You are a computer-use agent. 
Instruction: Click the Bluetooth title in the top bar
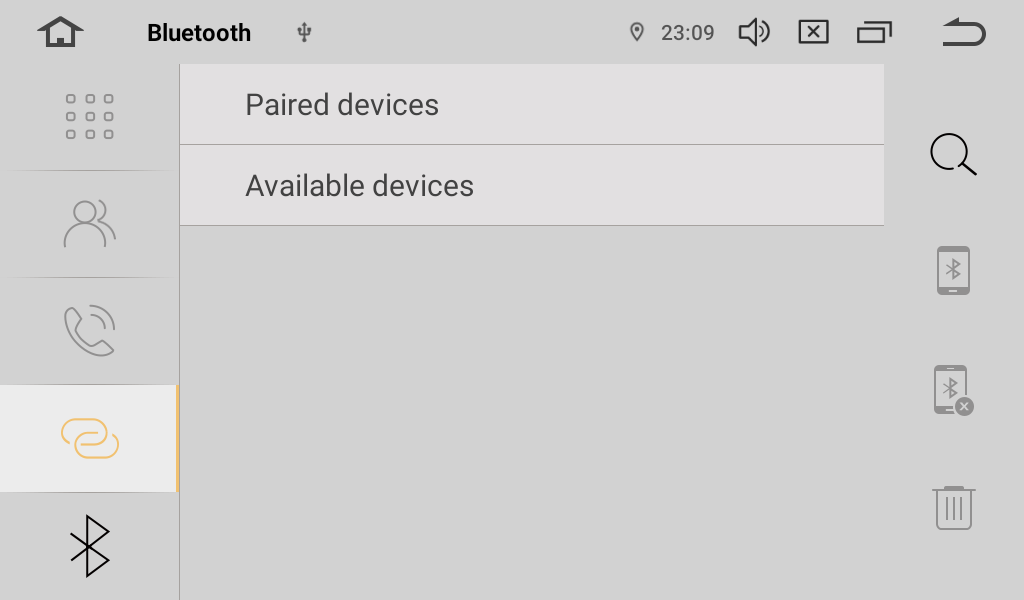point(199,33)
